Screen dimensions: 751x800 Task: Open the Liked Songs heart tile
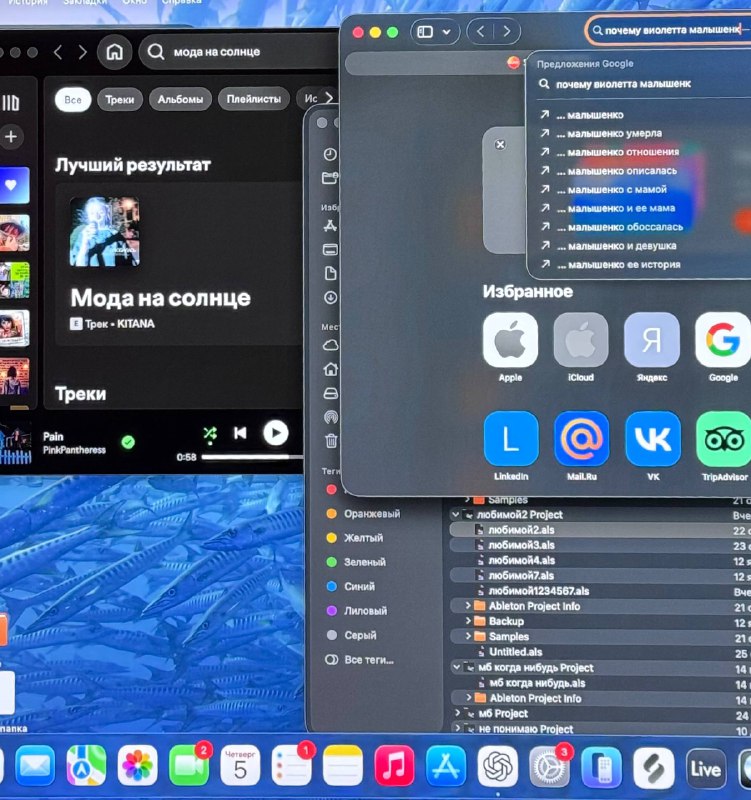point(13,185)
